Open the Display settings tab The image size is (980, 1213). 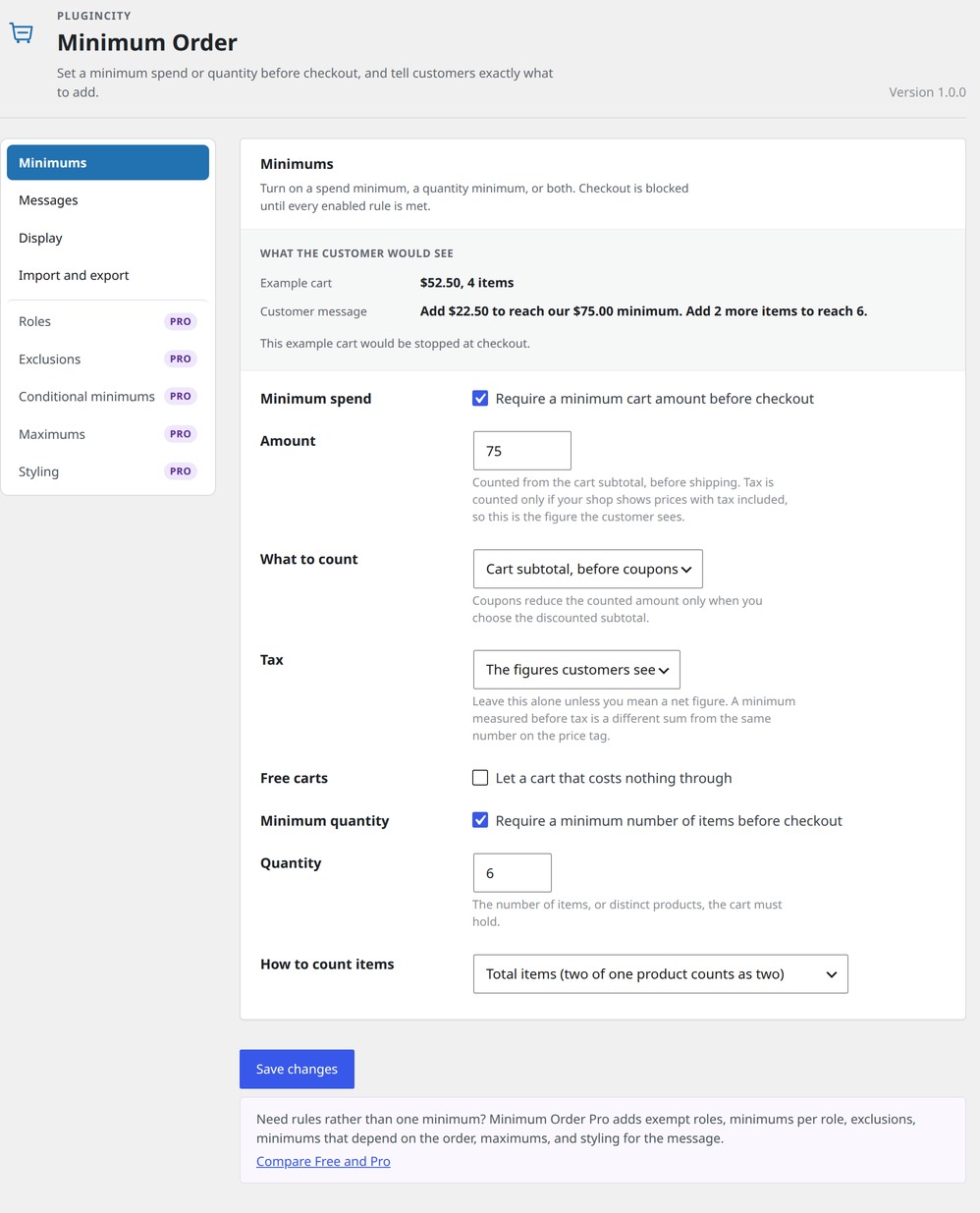coord(108,238)
